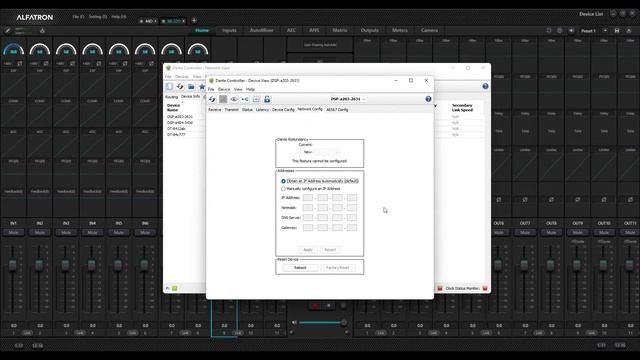Click the first toolbar icon in Network View
Viewport: 640px width, 360px height.
click(x=169, y=87)
